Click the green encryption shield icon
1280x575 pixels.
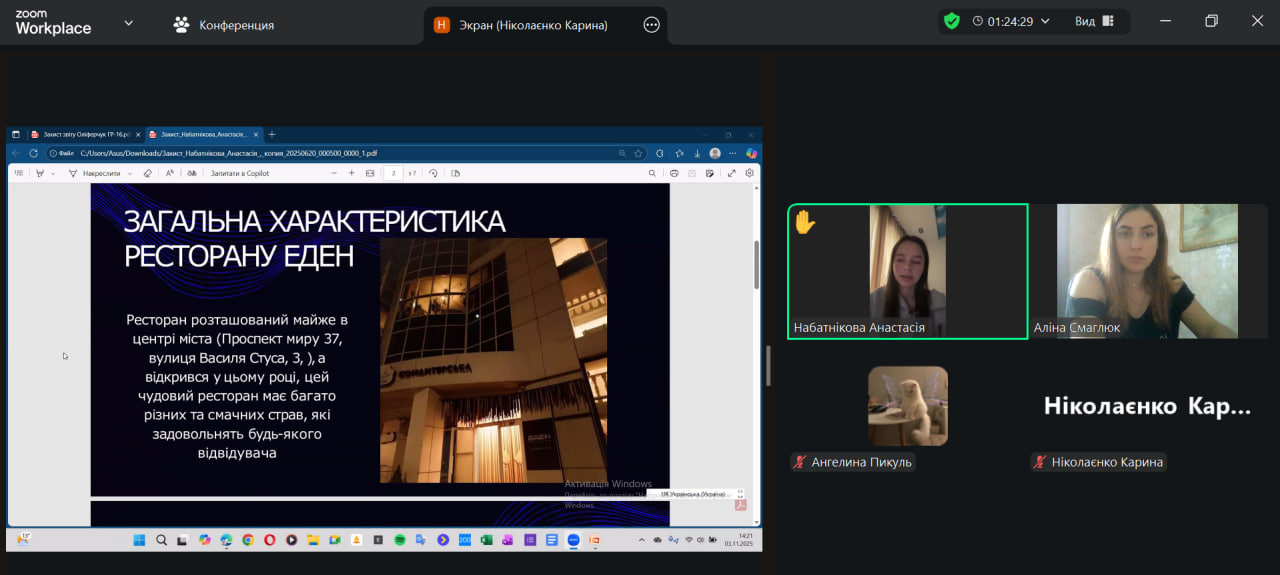(x=951, y=21)
